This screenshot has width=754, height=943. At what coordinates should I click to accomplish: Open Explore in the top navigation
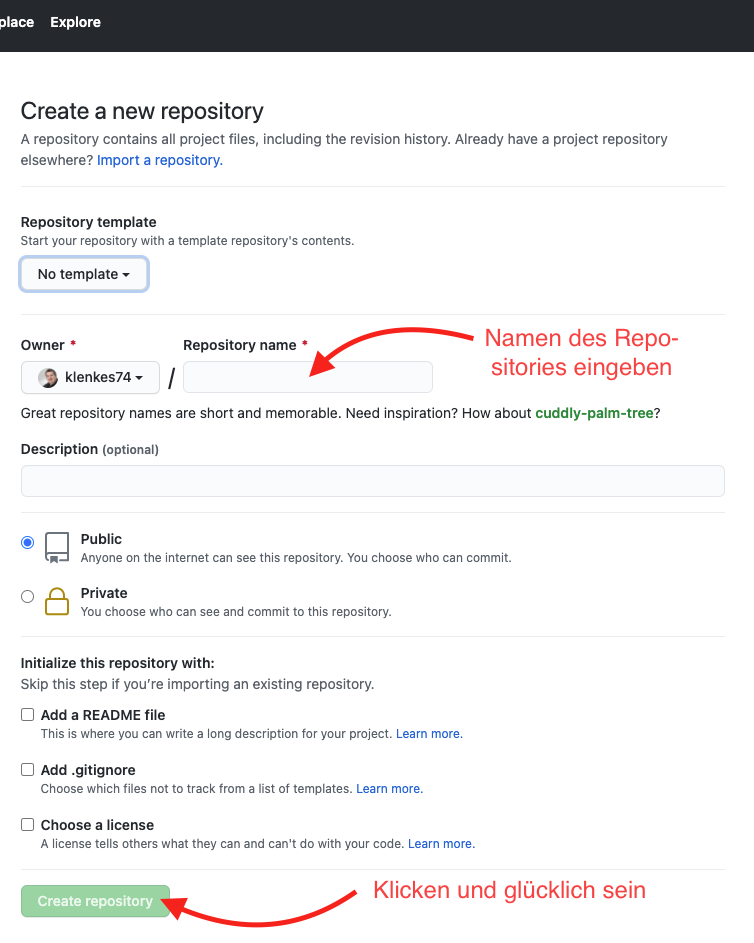75,22
